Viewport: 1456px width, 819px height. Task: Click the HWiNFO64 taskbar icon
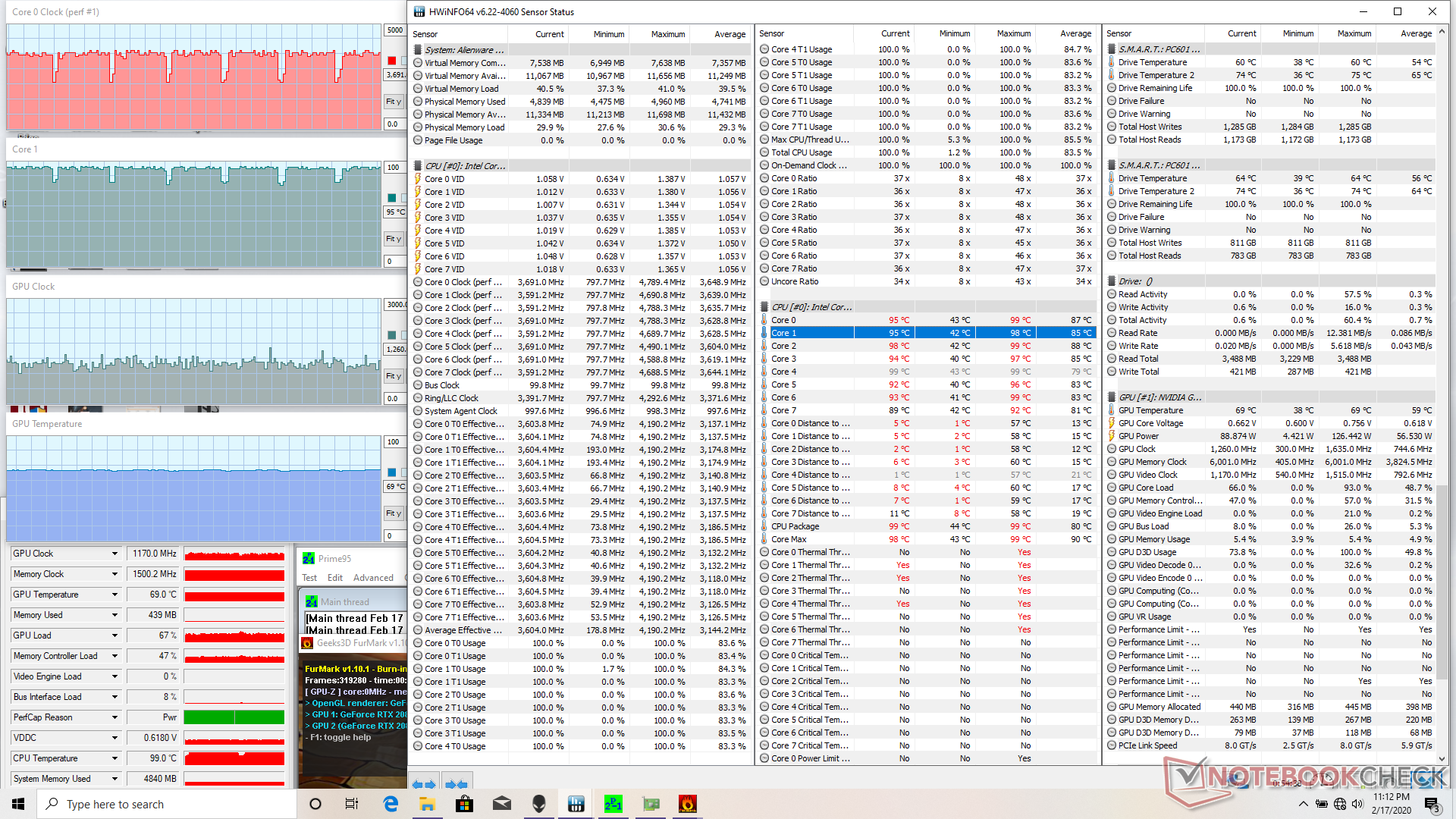(576, 804)
